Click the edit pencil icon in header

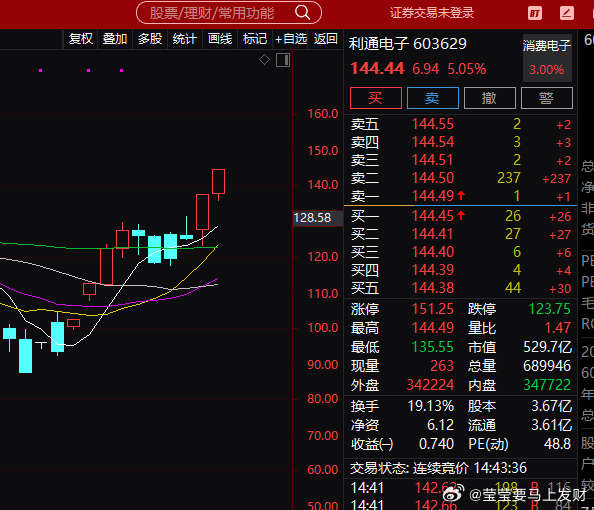[x=567, y=13]
